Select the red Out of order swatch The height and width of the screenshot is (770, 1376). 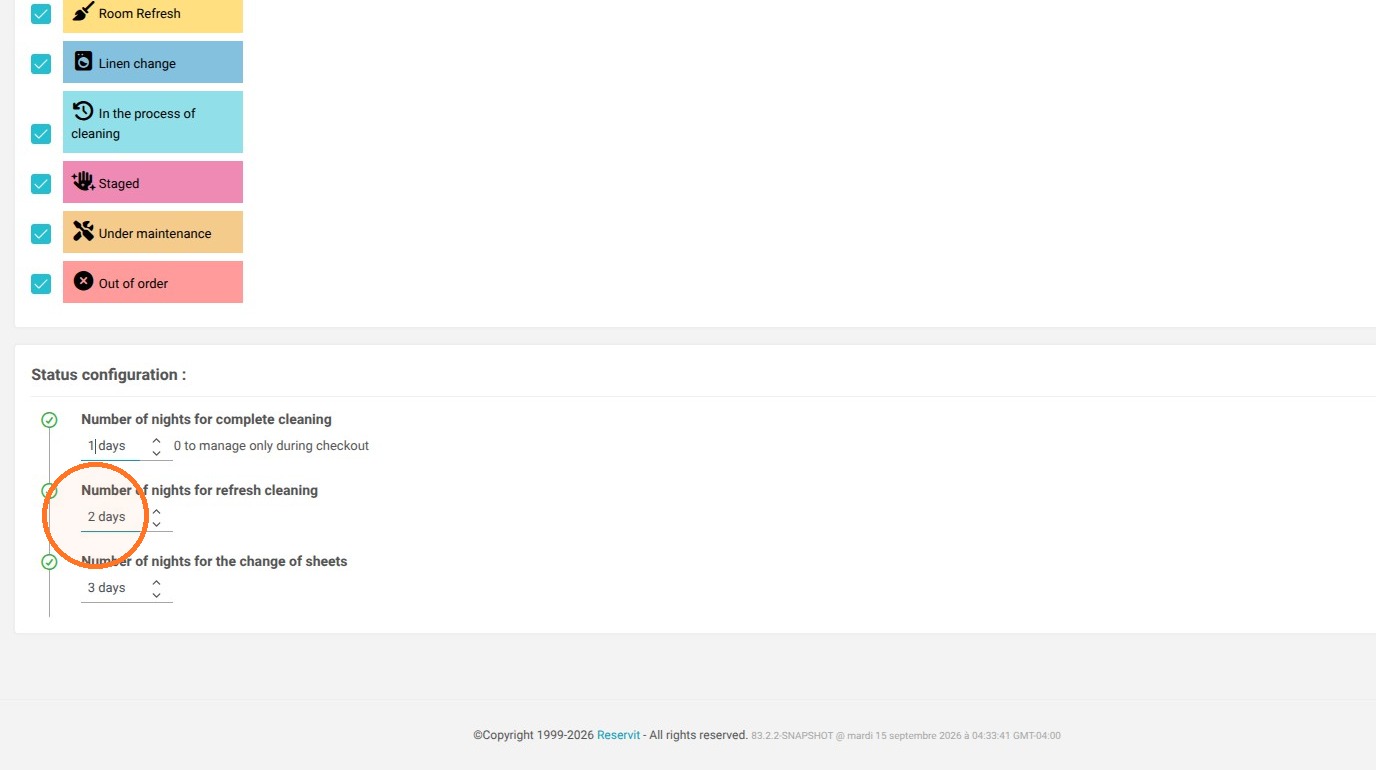coord(153,282)
